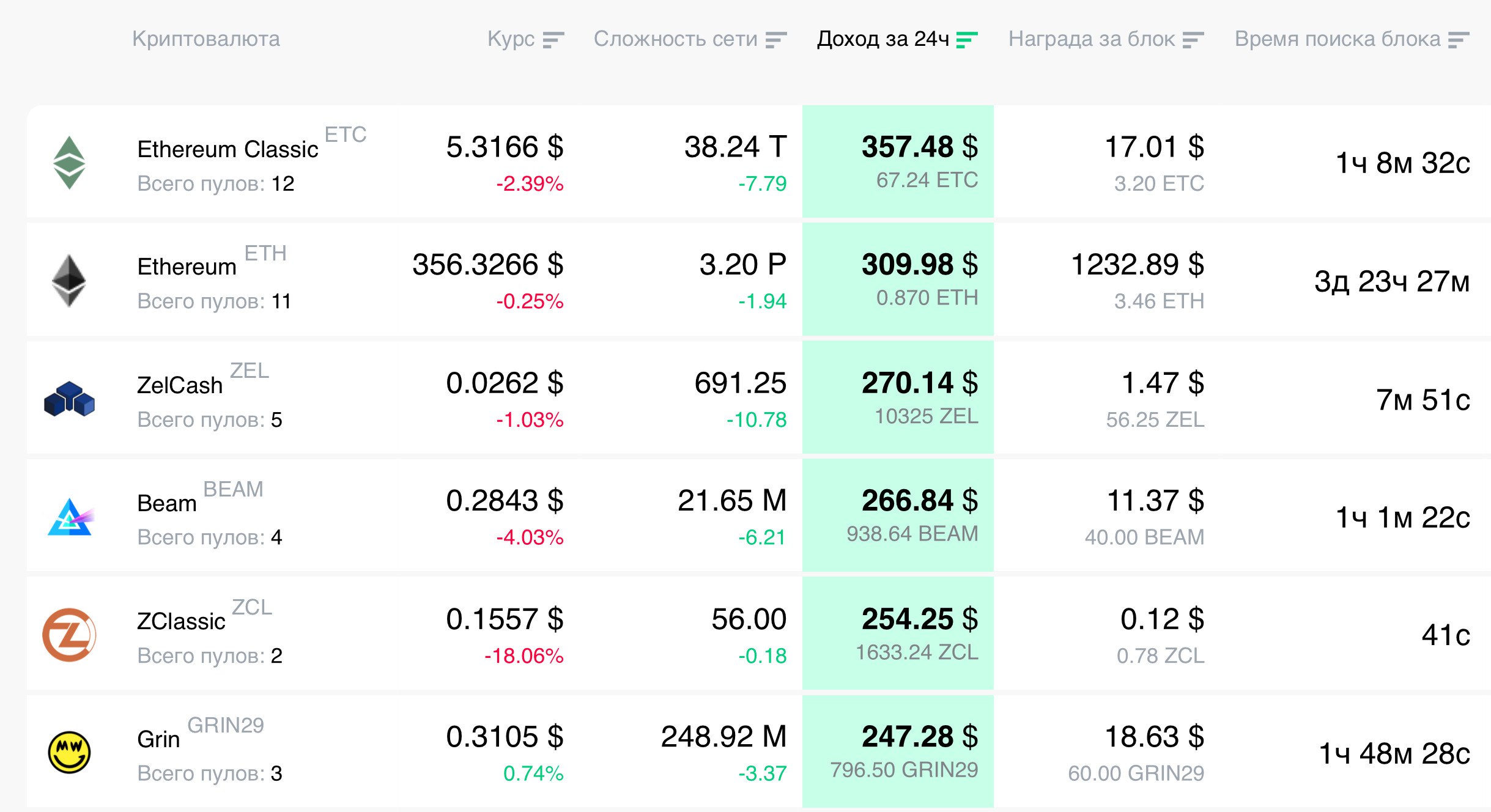Image resolution: width=1491 pixels, height=812 pixels.
Task: Sort by Сложность сети column header
Action: (x=690, y=39)
